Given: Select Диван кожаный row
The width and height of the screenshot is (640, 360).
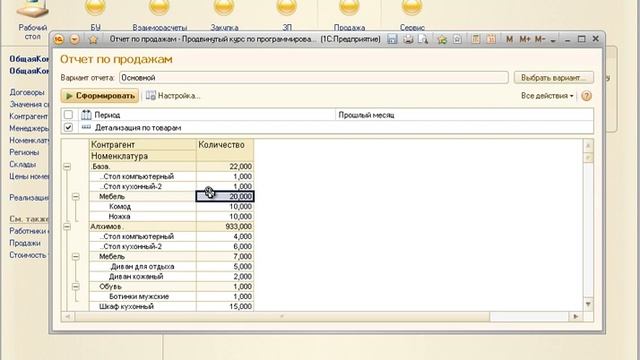Looking at the screenshot, I should [x=142, y=276].
